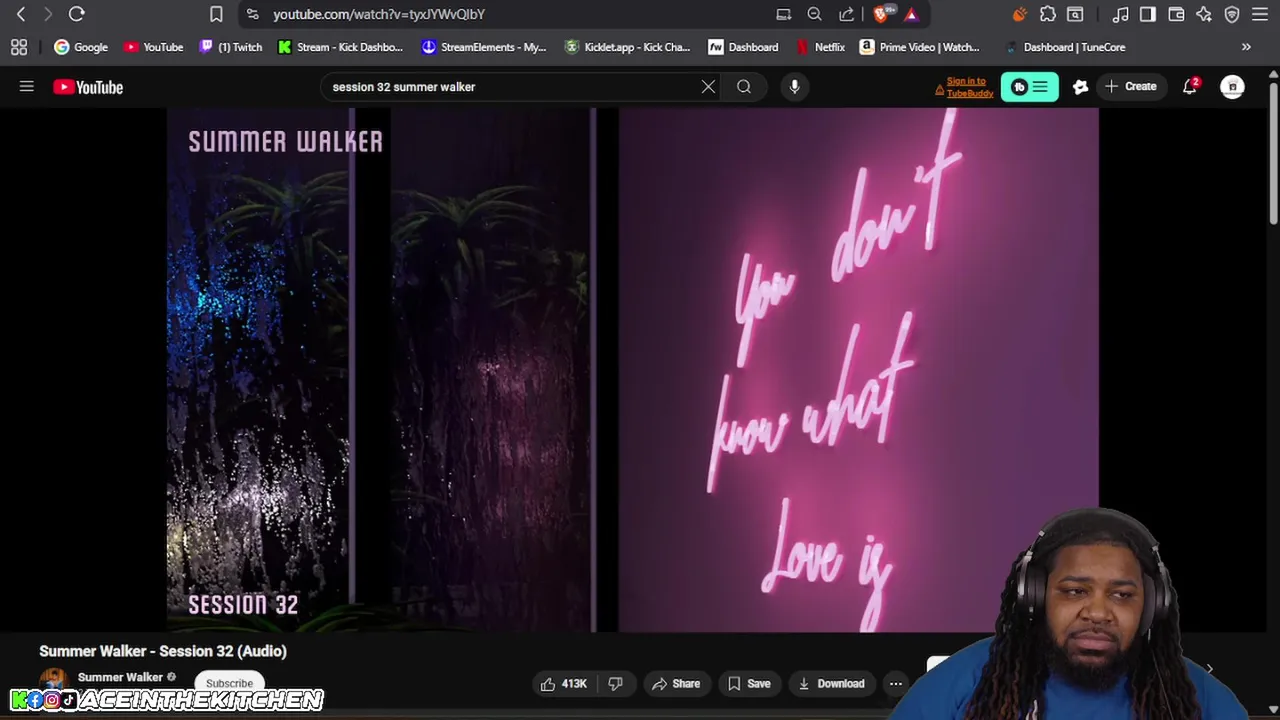1280x720 pixels.
Task: Click the media control music note icon
Action: tap(1121, 14)
